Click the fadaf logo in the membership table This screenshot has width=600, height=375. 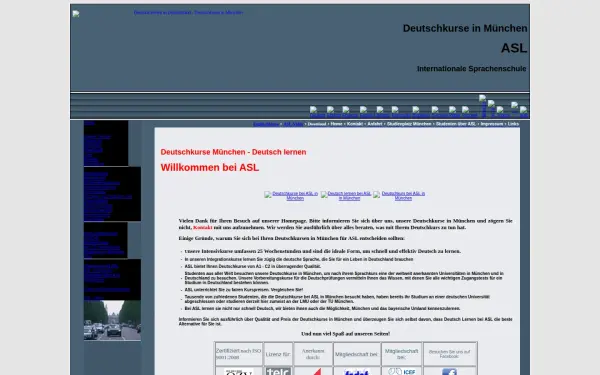click(357, 372)
